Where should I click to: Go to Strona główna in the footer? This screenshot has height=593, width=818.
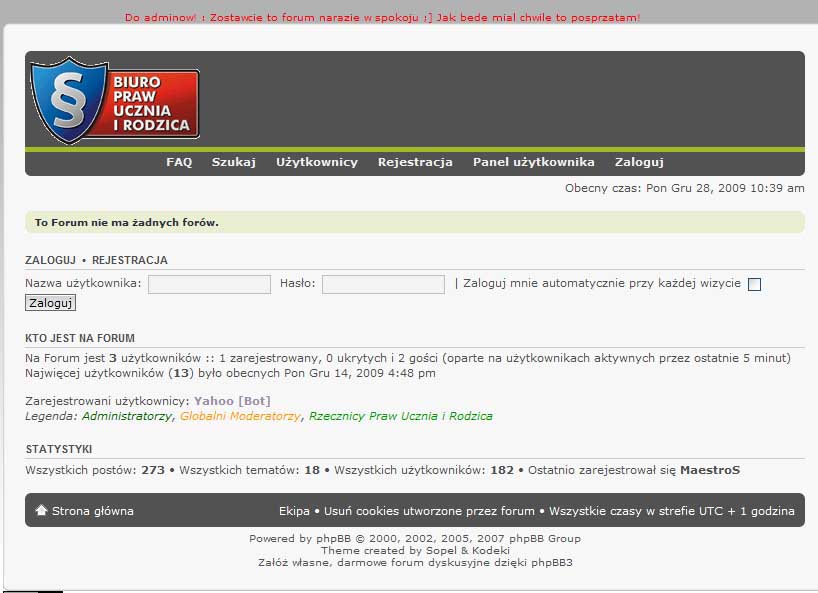(x=93, y=511)
